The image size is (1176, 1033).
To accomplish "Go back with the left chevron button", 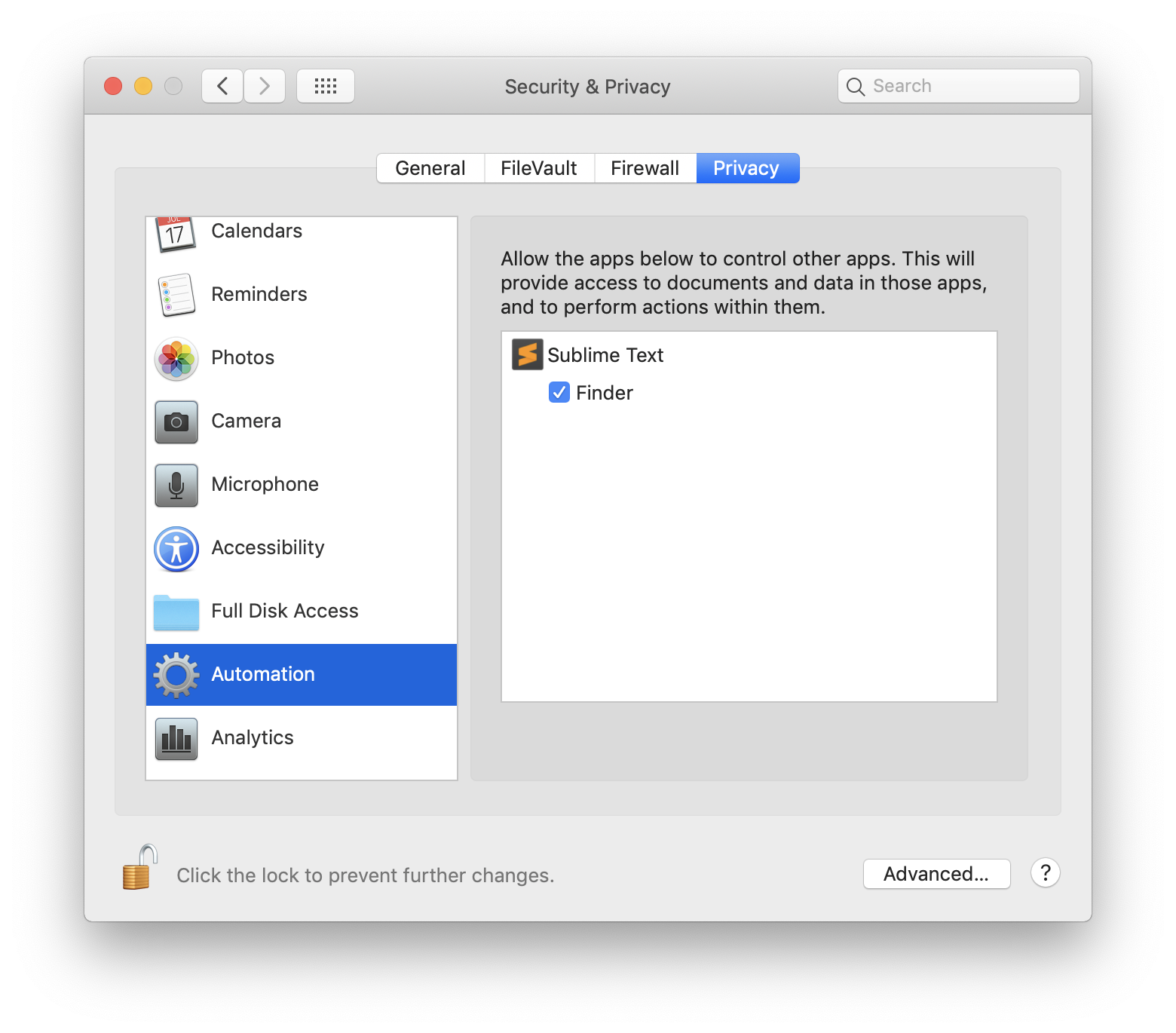I will (222, 86).
